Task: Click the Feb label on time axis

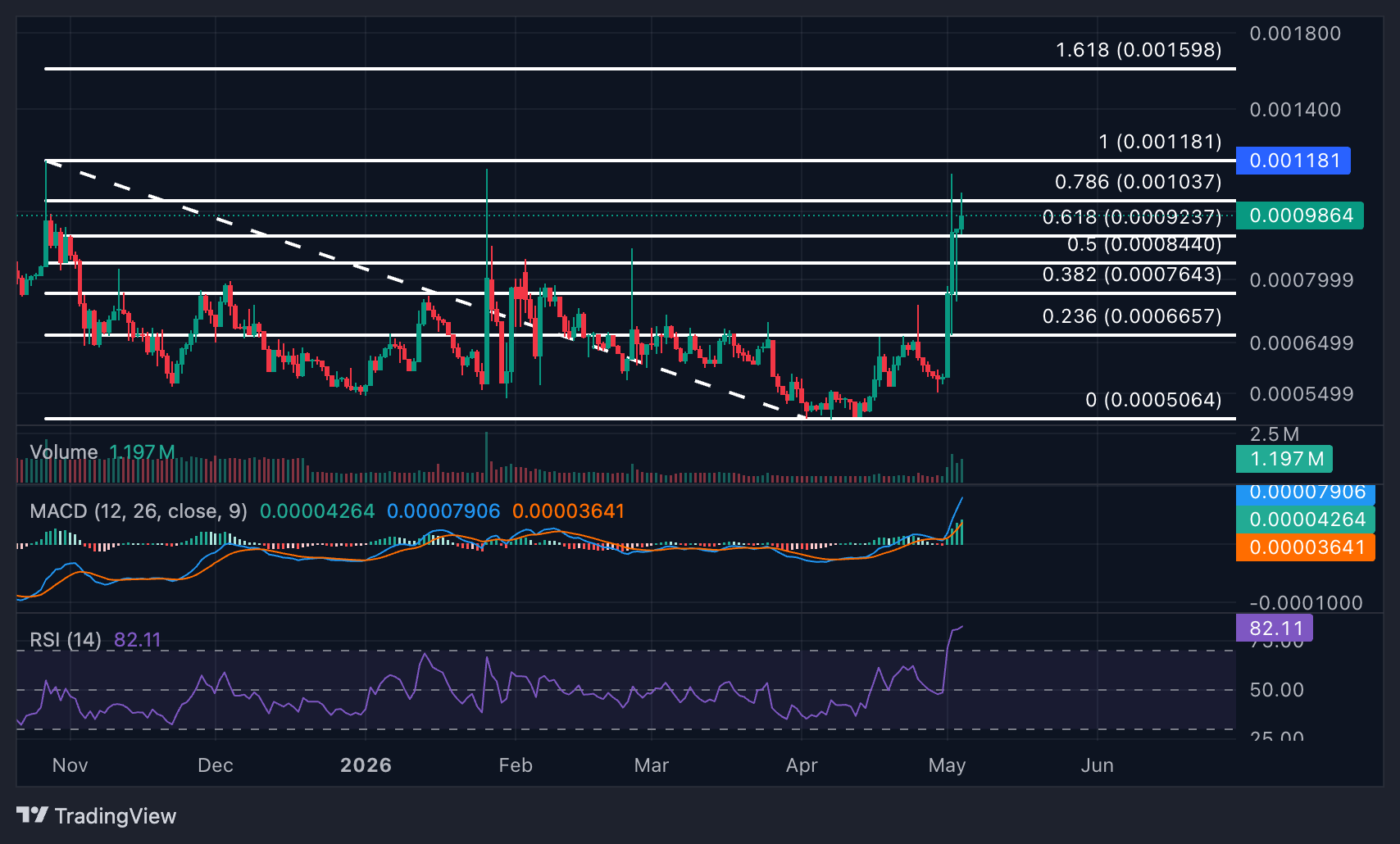Action: (516, 765)
